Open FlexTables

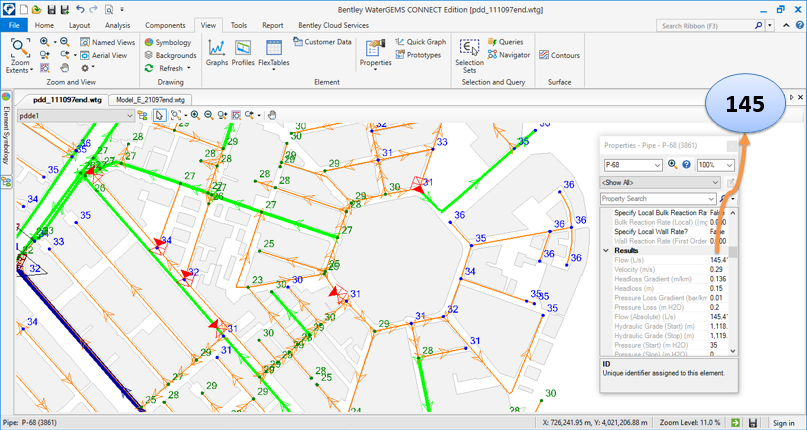click(x=273, y=55)
